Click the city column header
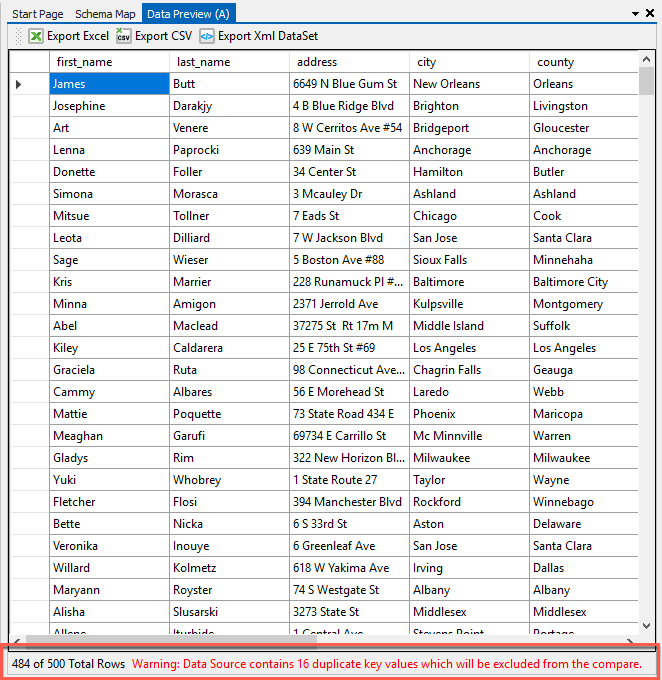This screenshot has height=680, width=662. pos(470,62)
